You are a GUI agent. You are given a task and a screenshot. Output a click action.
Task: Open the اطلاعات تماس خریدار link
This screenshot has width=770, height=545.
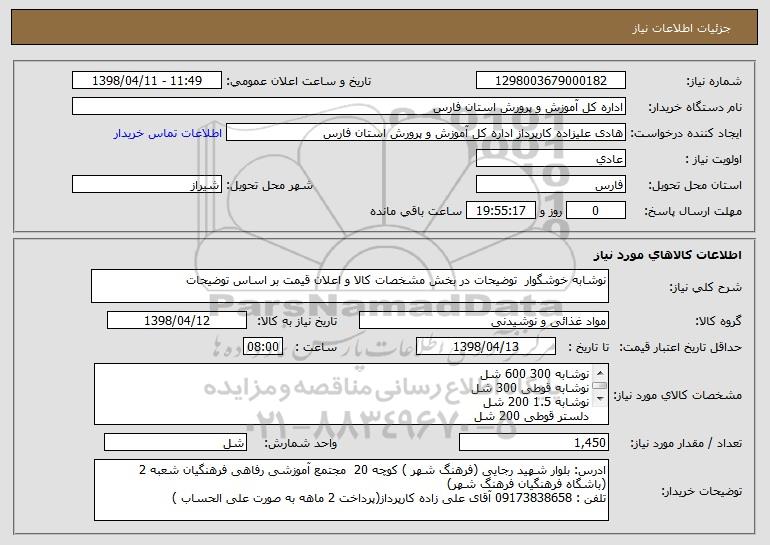pos(168,134)
